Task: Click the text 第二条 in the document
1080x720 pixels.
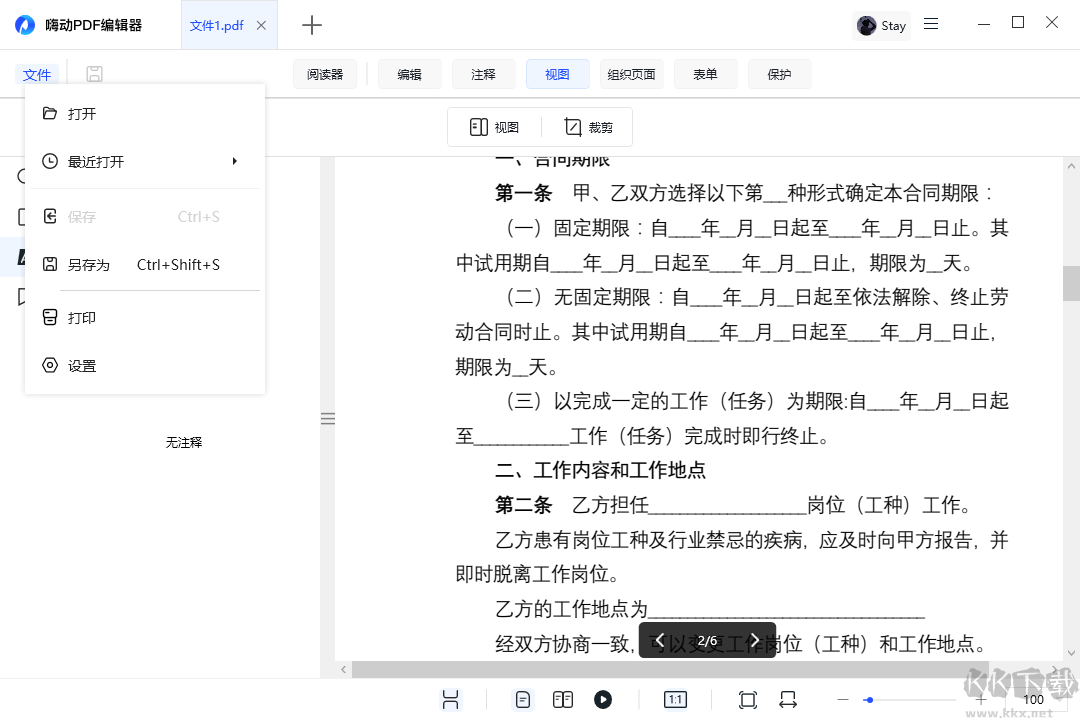Action: click(523, 505)
